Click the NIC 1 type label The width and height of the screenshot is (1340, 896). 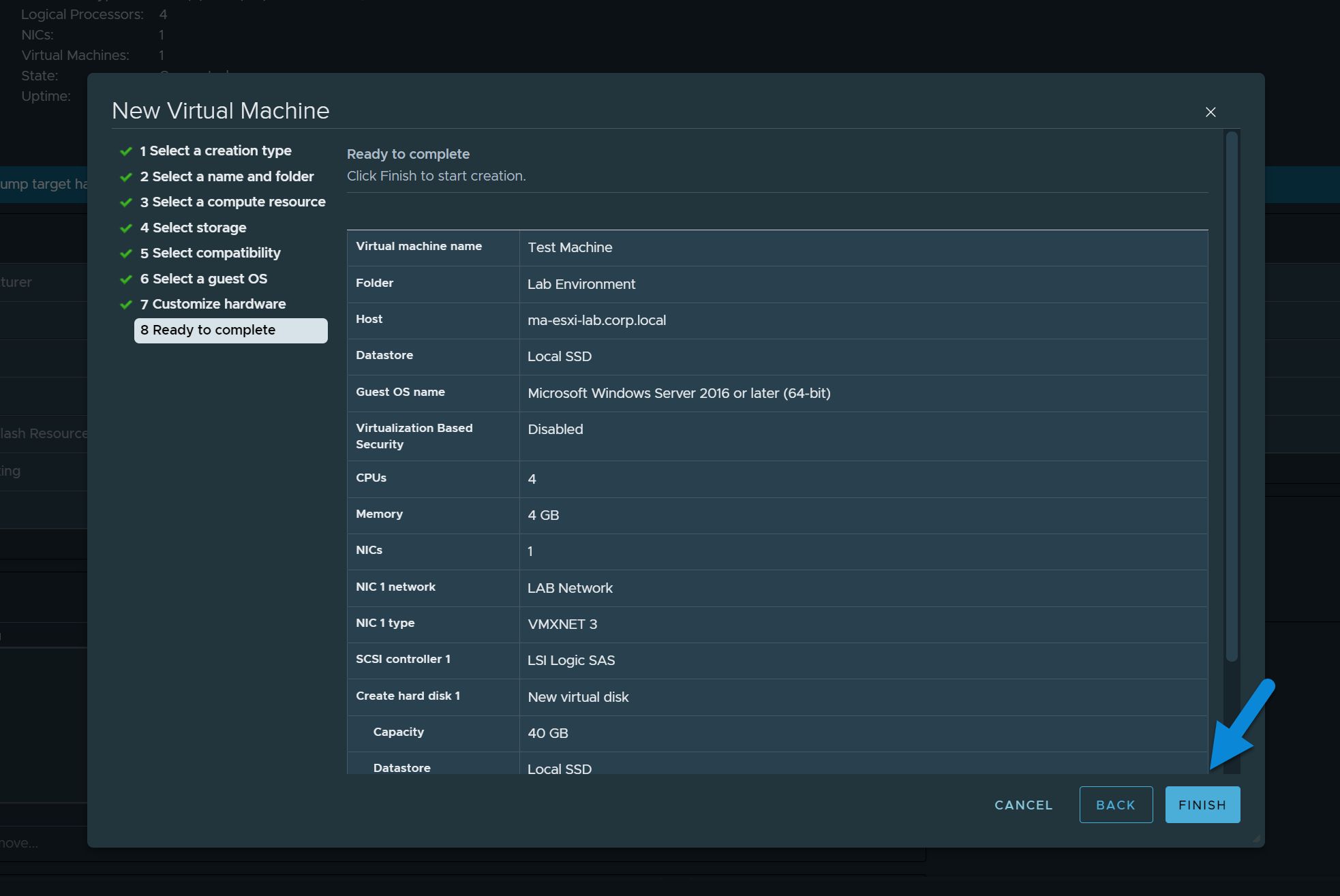385,623
